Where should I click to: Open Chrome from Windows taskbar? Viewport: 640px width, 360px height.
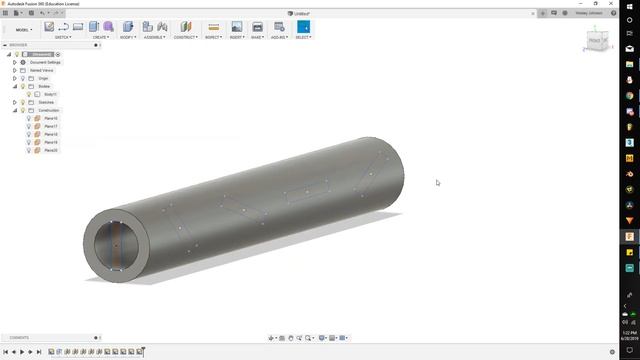tap(629, 96)
